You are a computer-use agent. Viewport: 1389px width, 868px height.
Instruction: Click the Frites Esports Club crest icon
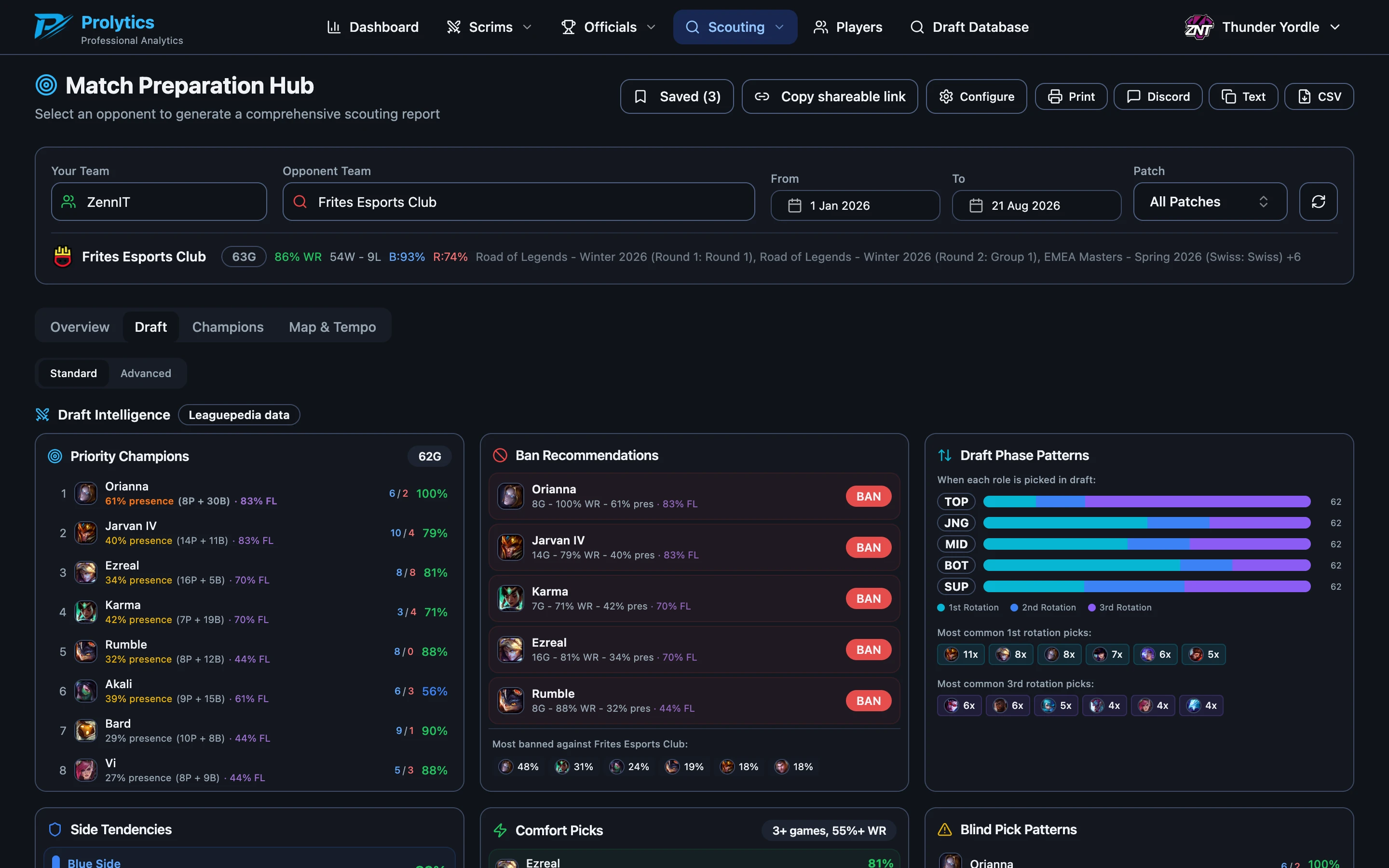pos(63,257)
